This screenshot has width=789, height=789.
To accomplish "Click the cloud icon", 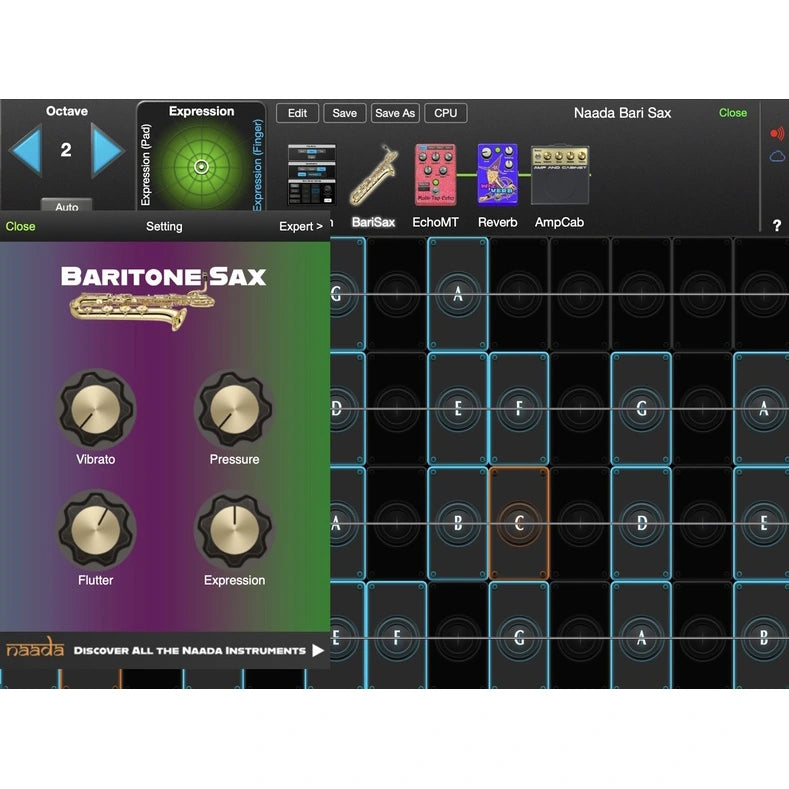I will (x=777, y=157).
